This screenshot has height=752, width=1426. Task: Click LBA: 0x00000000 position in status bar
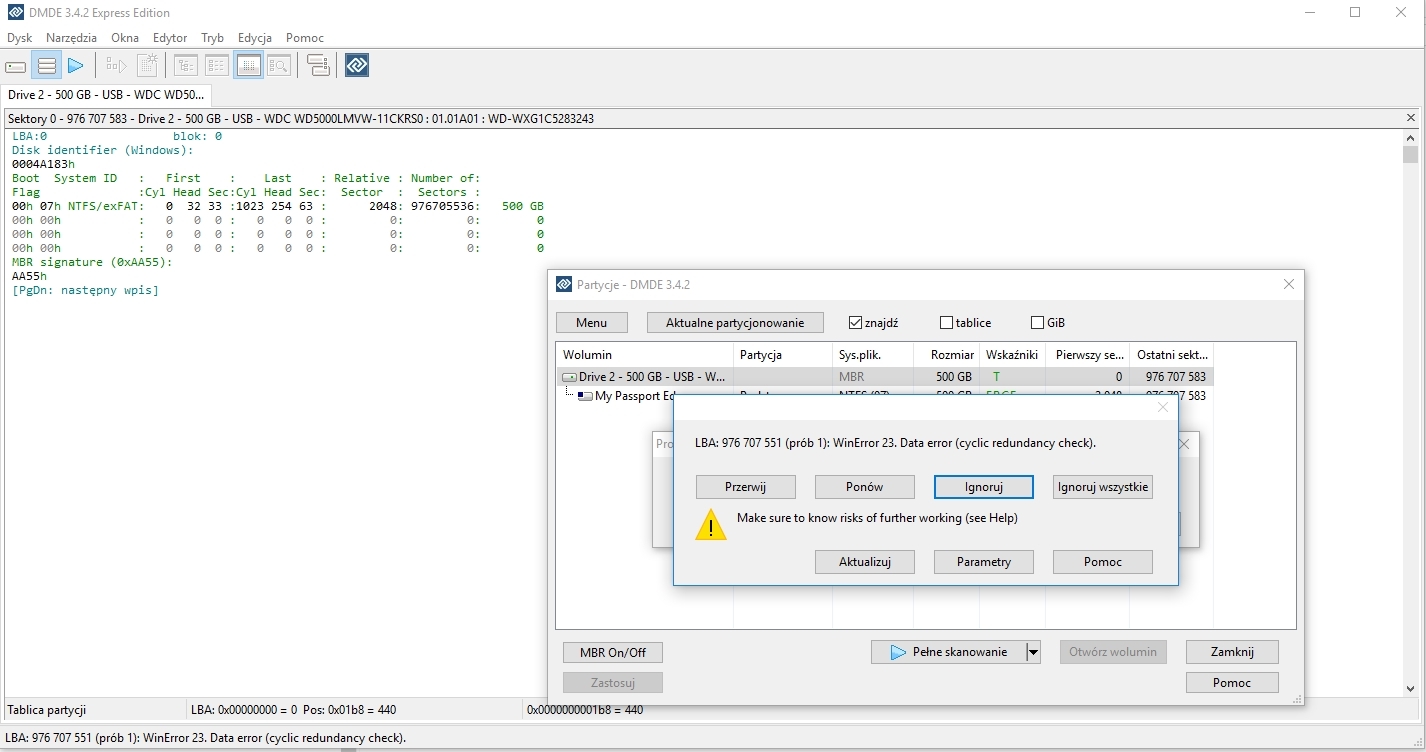point(243,710)
